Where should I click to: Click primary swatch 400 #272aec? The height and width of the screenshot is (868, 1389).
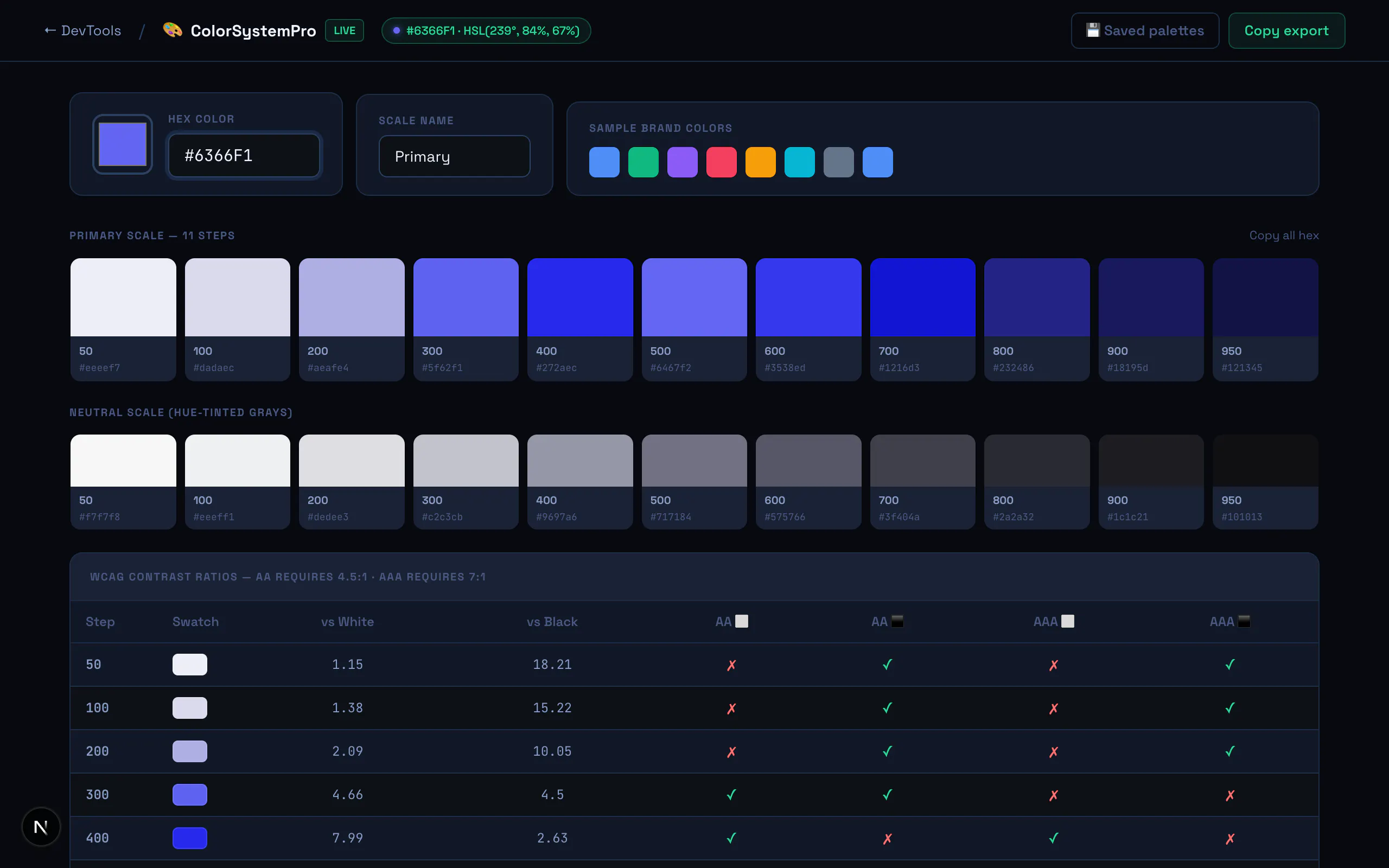580,320
